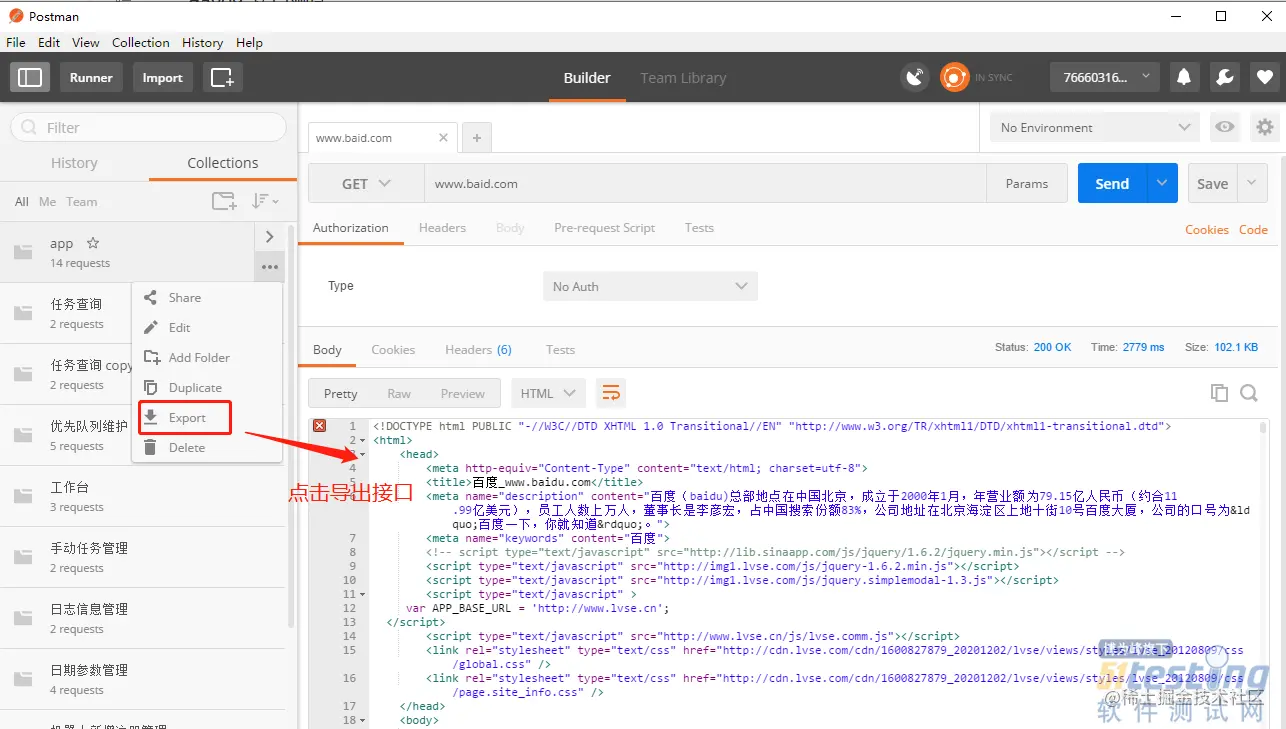The width and height of the screenshot is (1286, 729).
Task: Choose Add Folder in context menu
Action: 207,357
